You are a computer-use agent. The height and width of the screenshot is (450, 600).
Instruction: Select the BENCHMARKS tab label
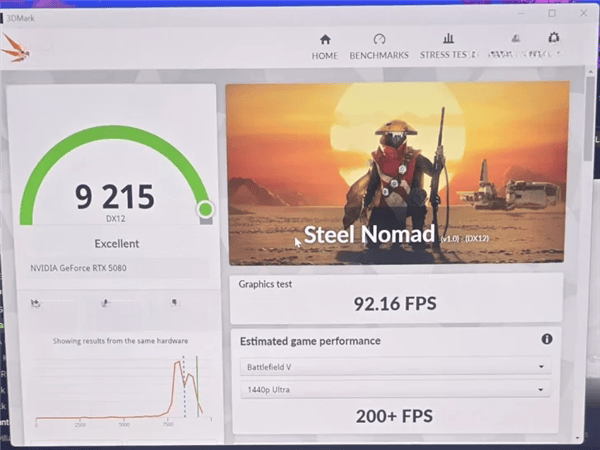click(x=379, y=55)
